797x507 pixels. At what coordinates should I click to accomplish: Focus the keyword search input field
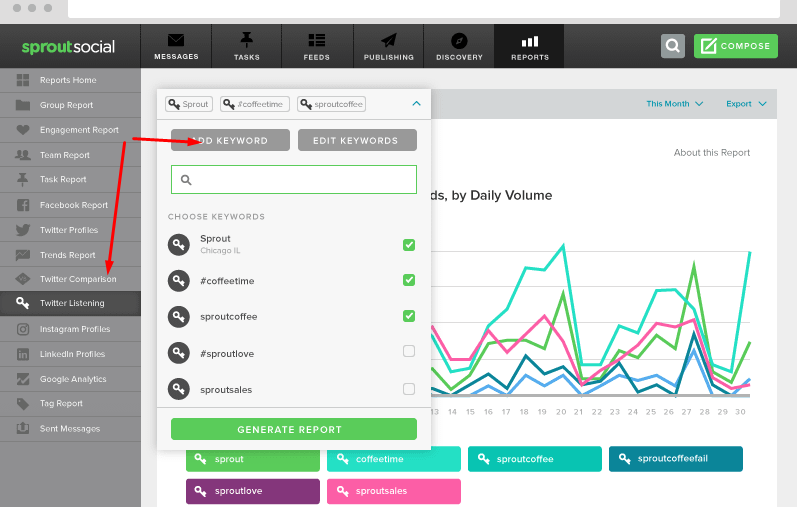point(294,180)
